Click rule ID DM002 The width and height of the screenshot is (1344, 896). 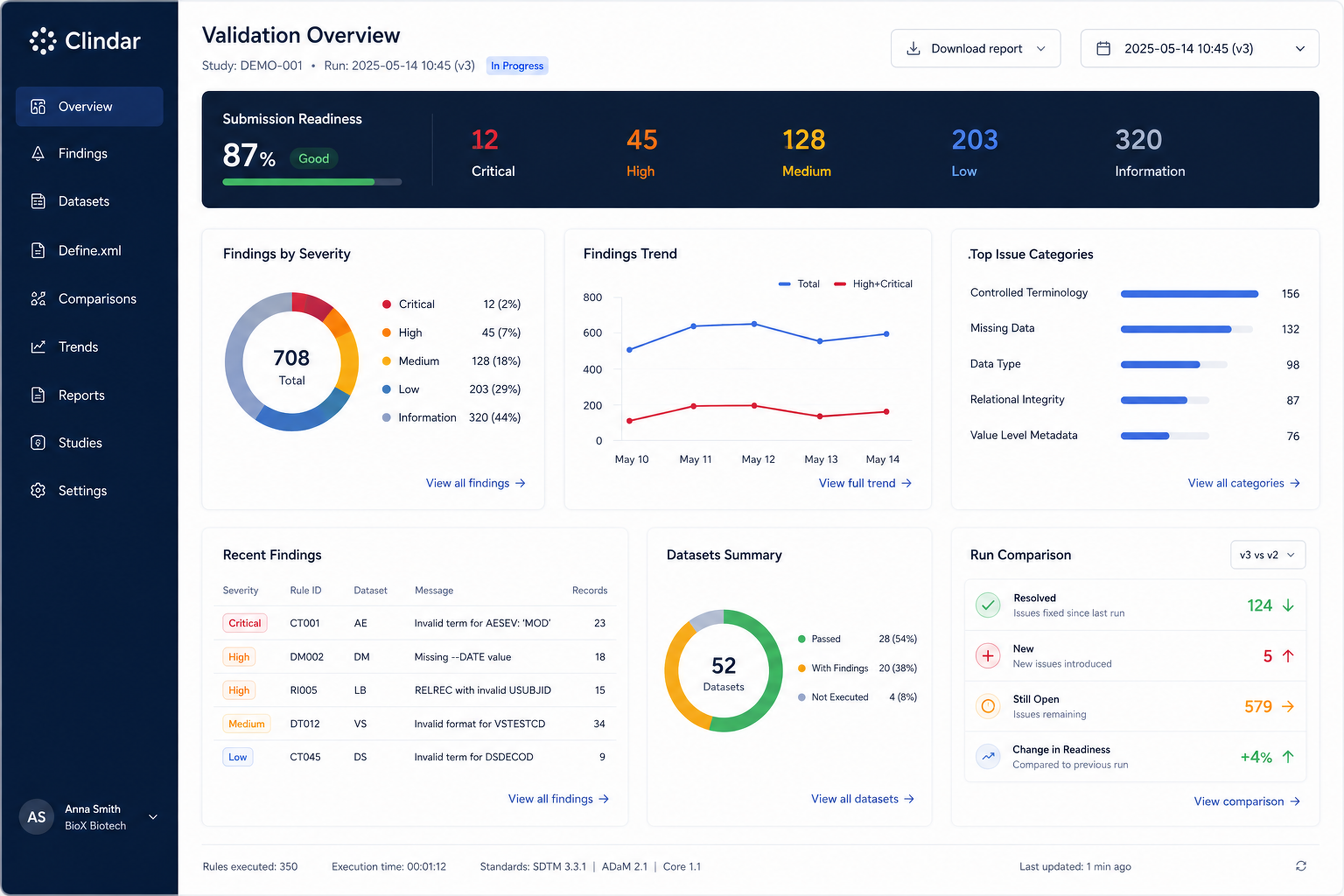pos(307,657)
